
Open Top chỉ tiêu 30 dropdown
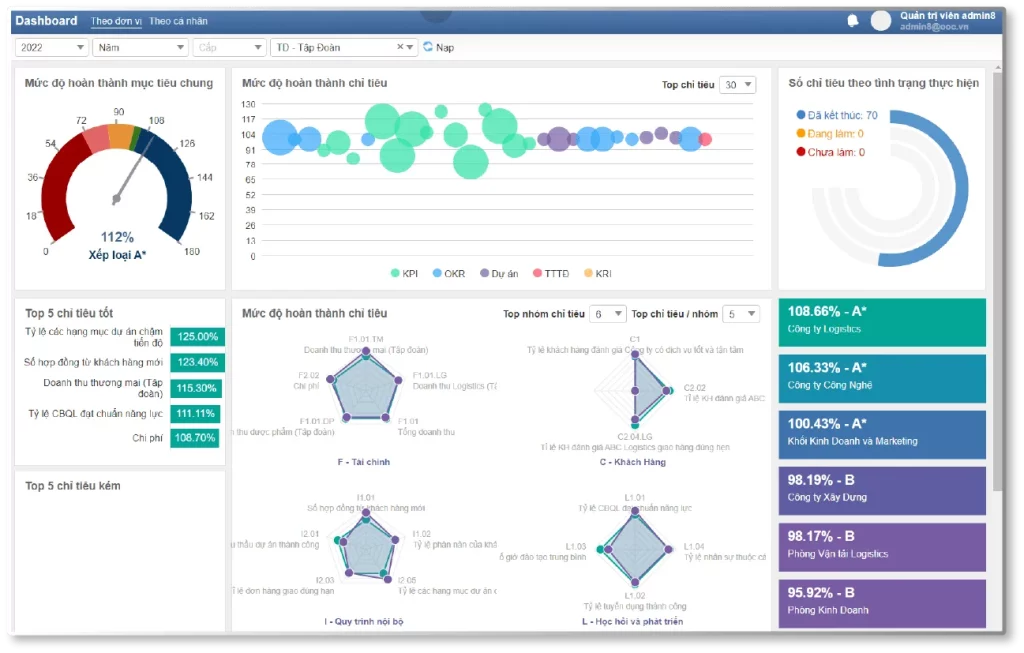click(737, 84)
